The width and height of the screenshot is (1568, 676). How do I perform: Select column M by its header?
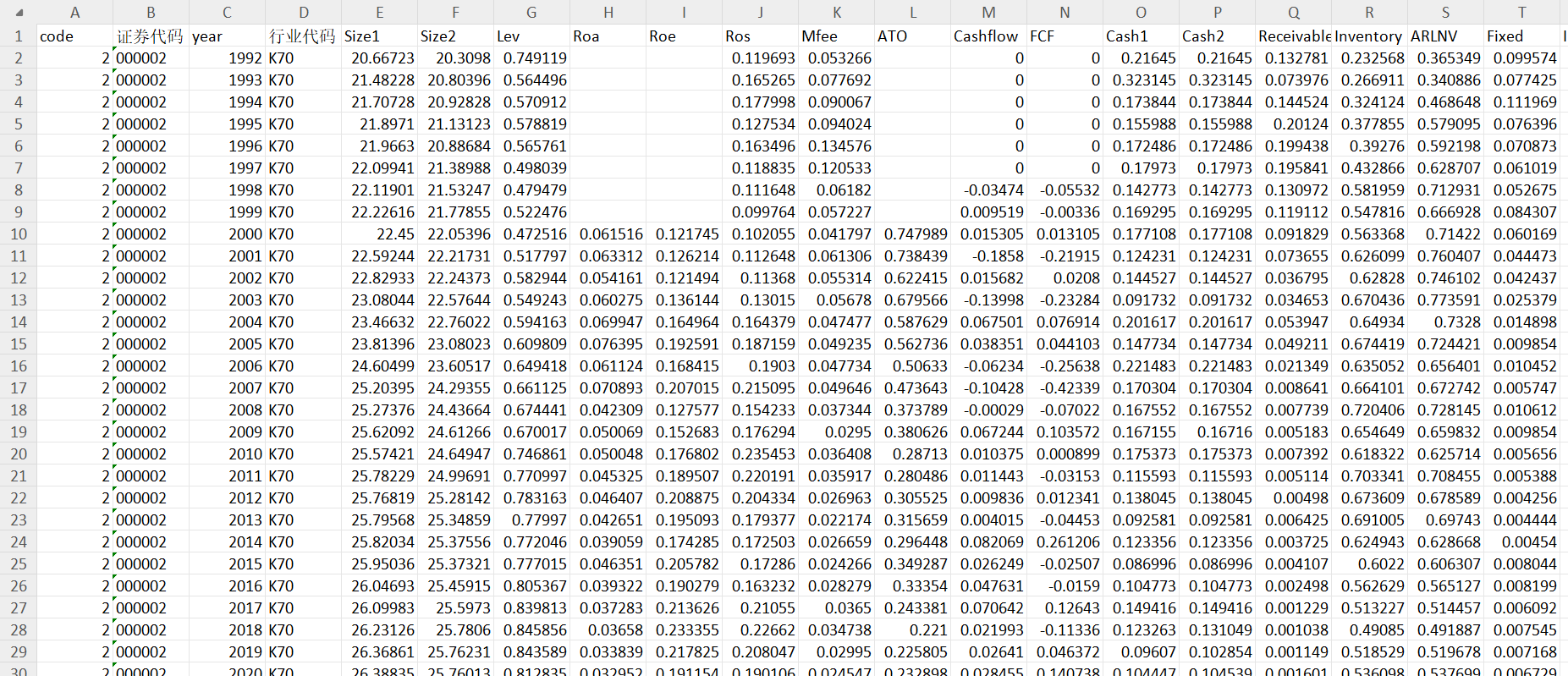coord(989,13)
